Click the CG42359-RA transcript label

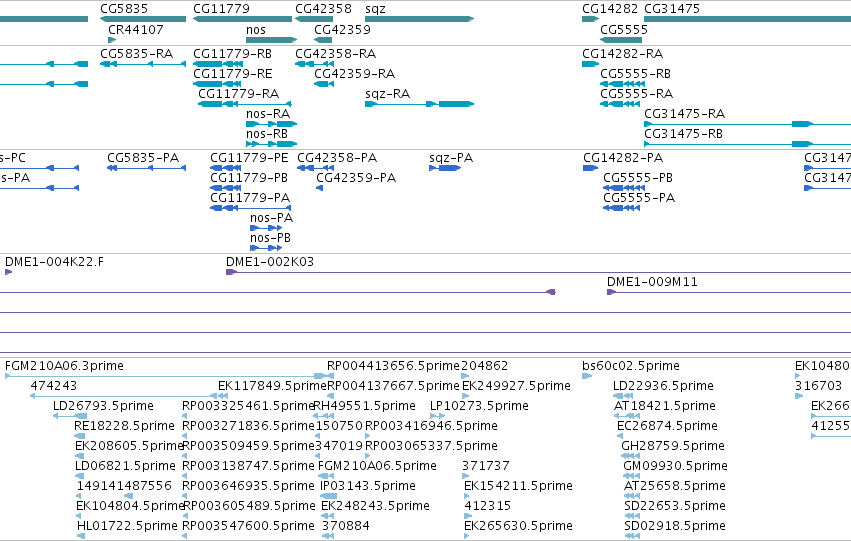coord(354,74)
